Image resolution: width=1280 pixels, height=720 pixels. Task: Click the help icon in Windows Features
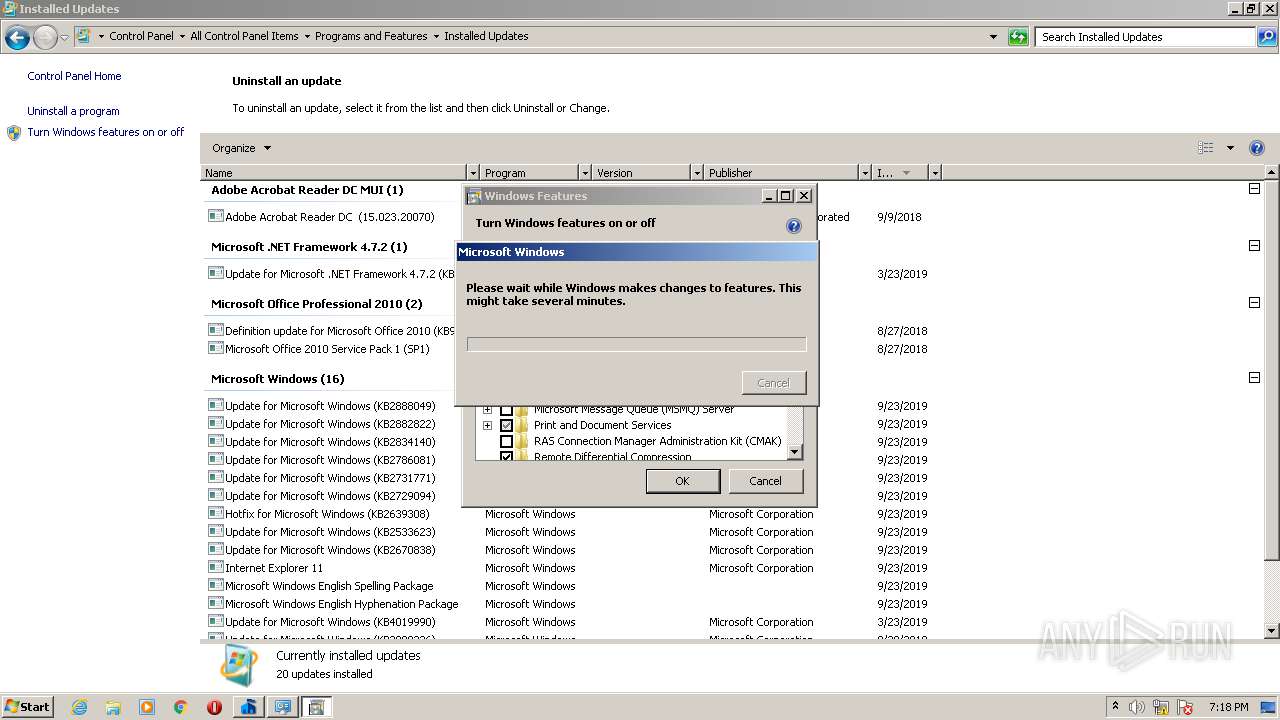[794, 226]
